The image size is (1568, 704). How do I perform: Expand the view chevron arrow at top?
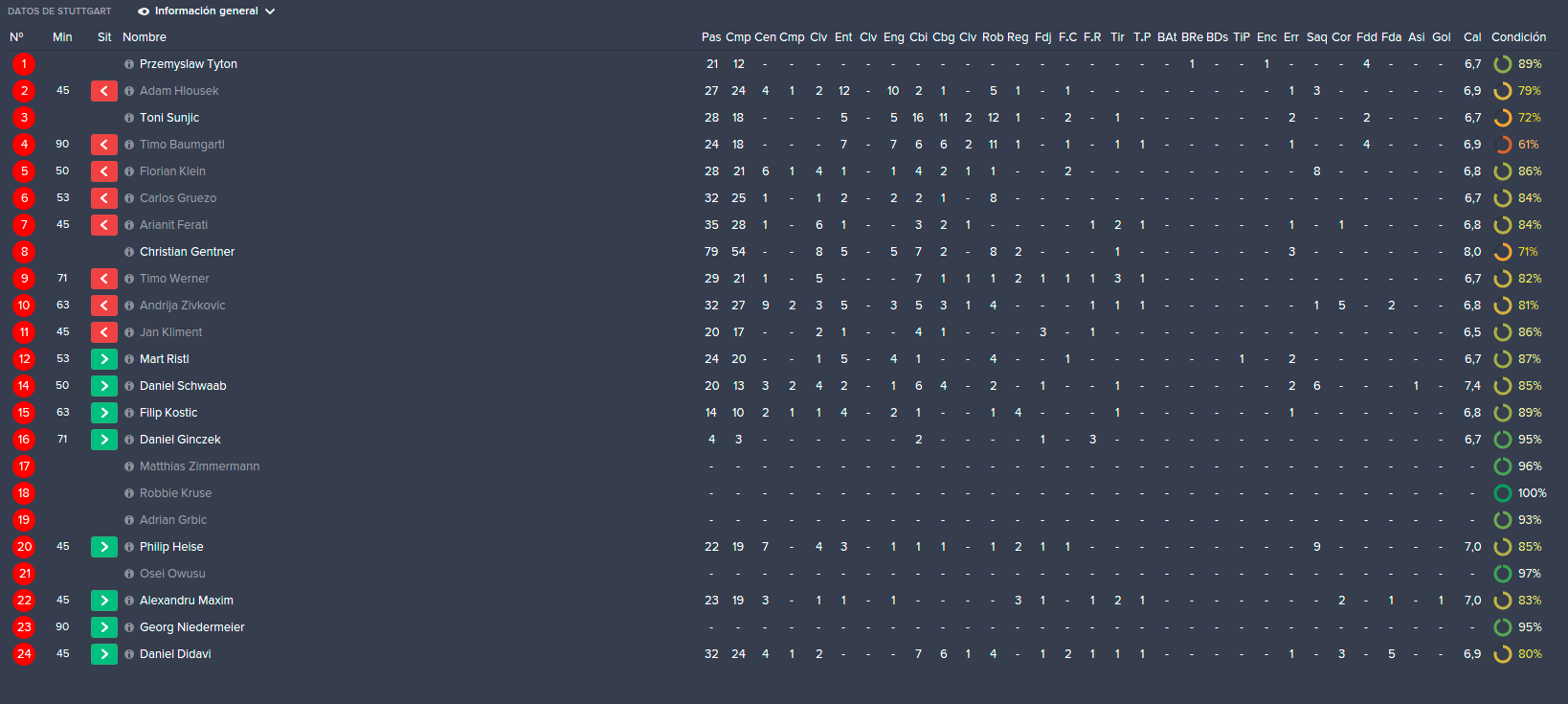click(270, 11)
